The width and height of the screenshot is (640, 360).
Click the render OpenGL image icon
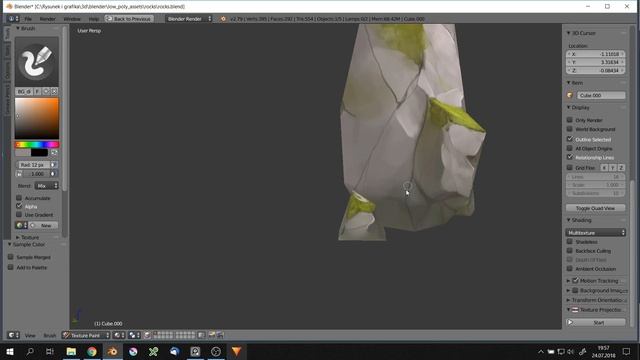212,335
